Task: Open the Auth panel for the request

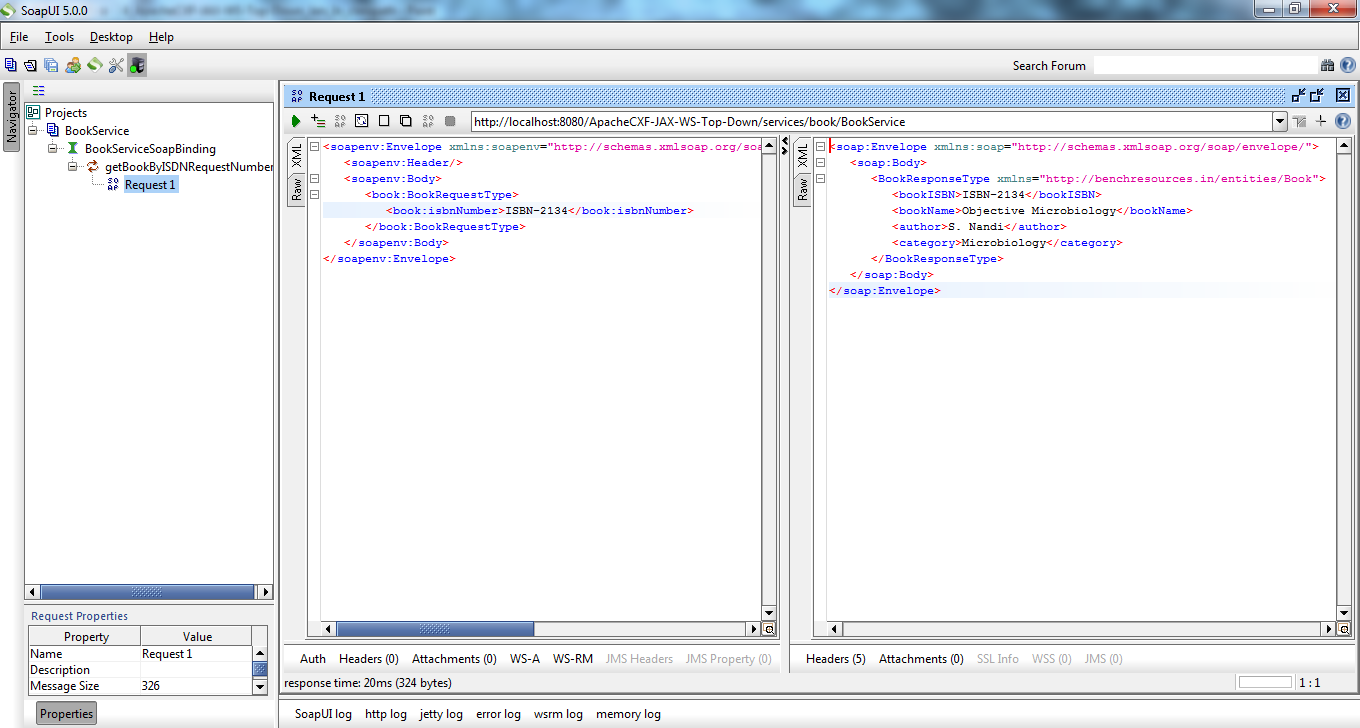Action: point(312,658)
